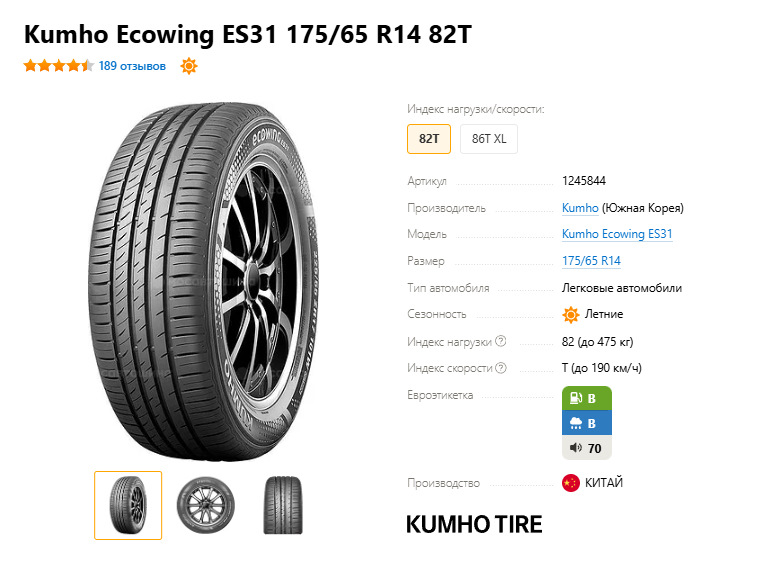Open the Kumho manufacturer link
The height and width of the screenshot is (566, 775).
[580, 208]
